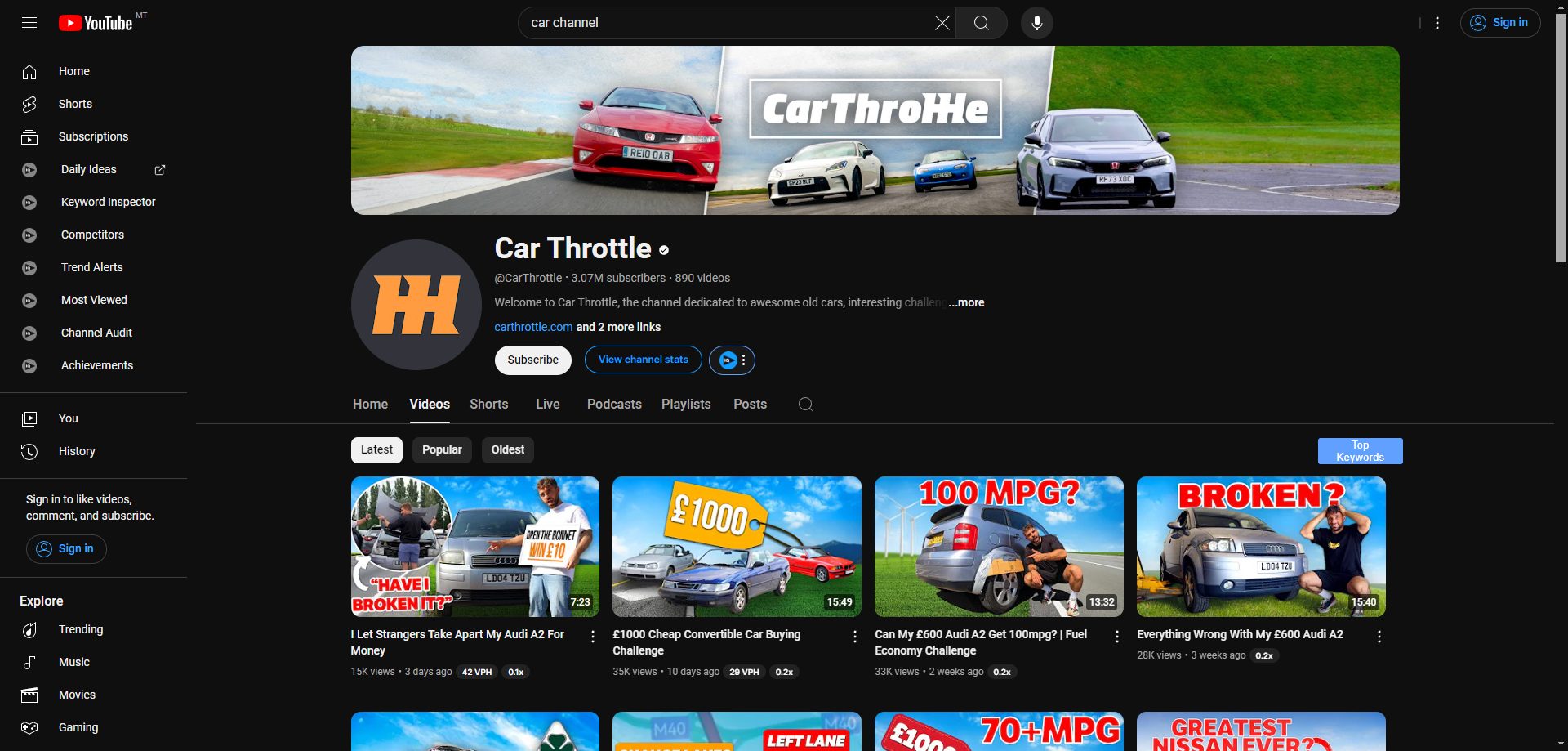Open Gaming under Explore
This screenshot has width=1568, height=751.
tap(93, 728)
